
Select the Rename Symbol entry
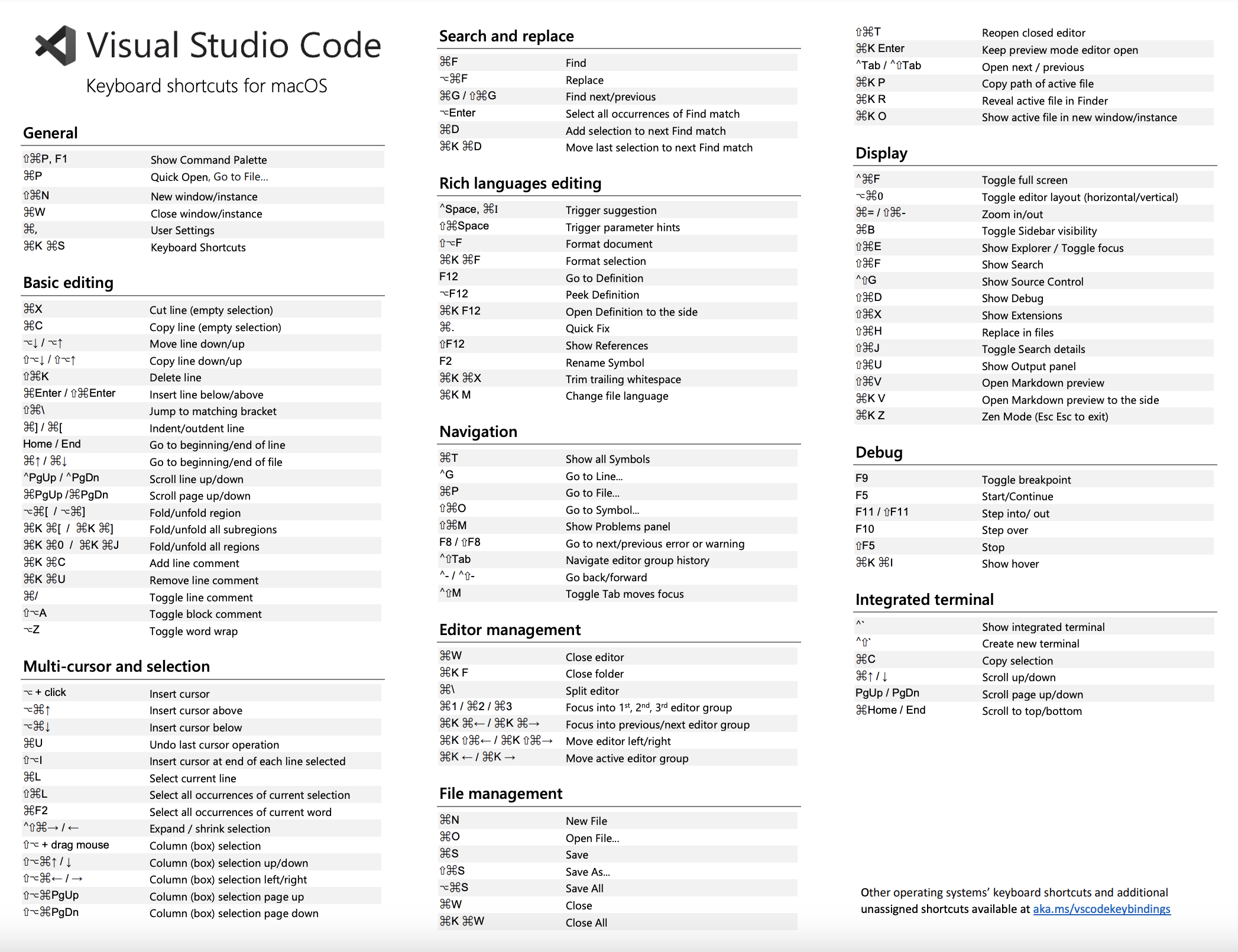604,362
